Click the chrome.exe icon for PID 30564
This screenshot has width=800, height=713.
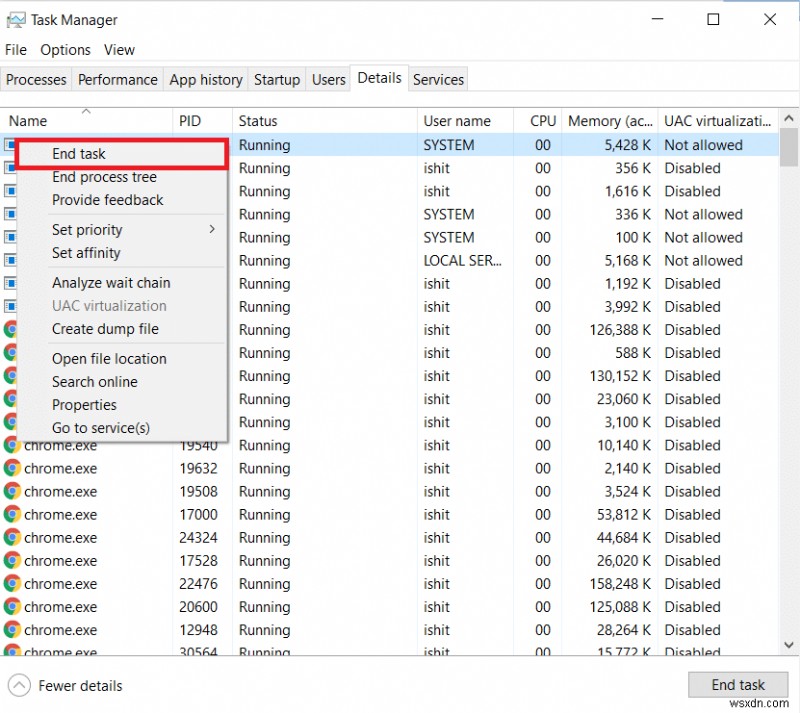(12, 651)
